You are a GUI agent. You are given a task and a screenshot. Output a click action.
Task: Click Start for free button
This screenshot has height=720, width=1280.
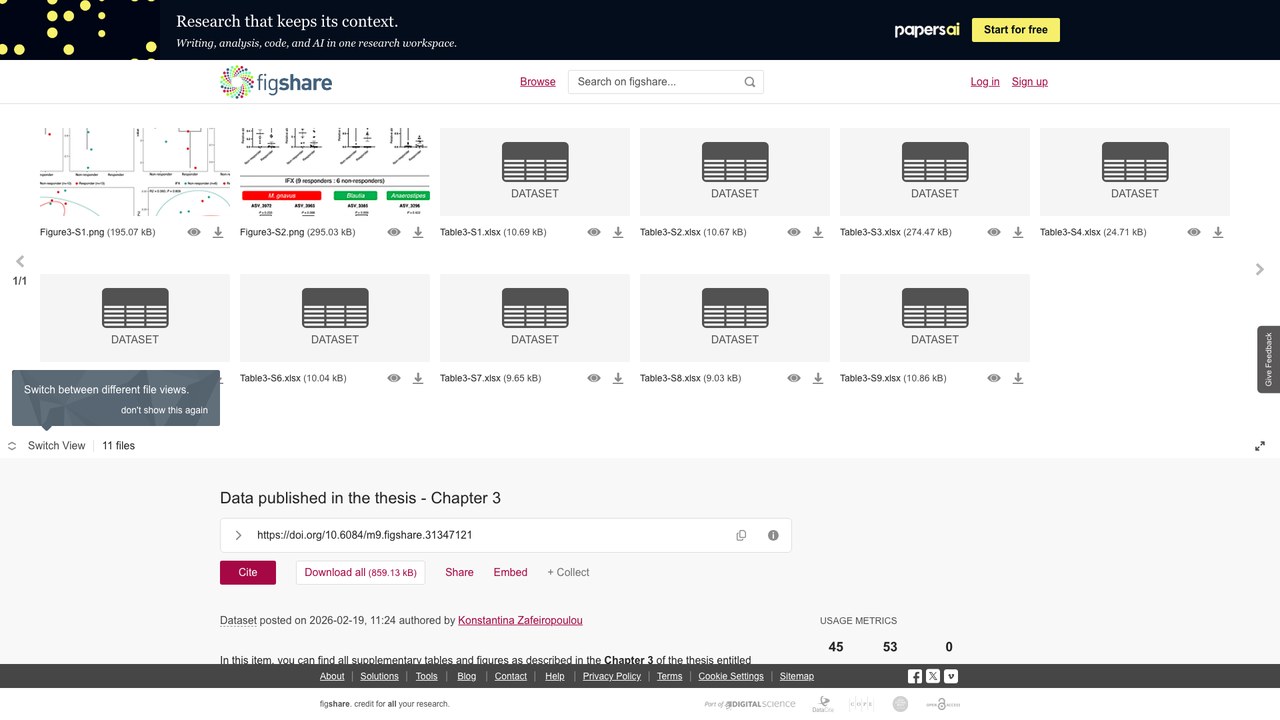point(1016,30)
